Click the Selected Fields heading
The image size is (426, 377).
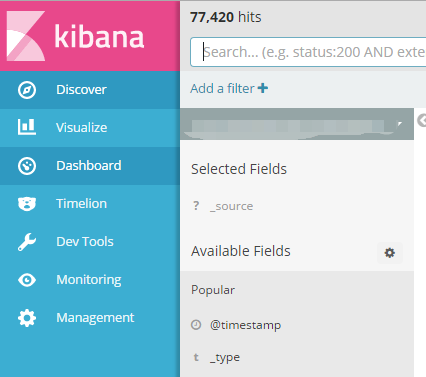239,169
